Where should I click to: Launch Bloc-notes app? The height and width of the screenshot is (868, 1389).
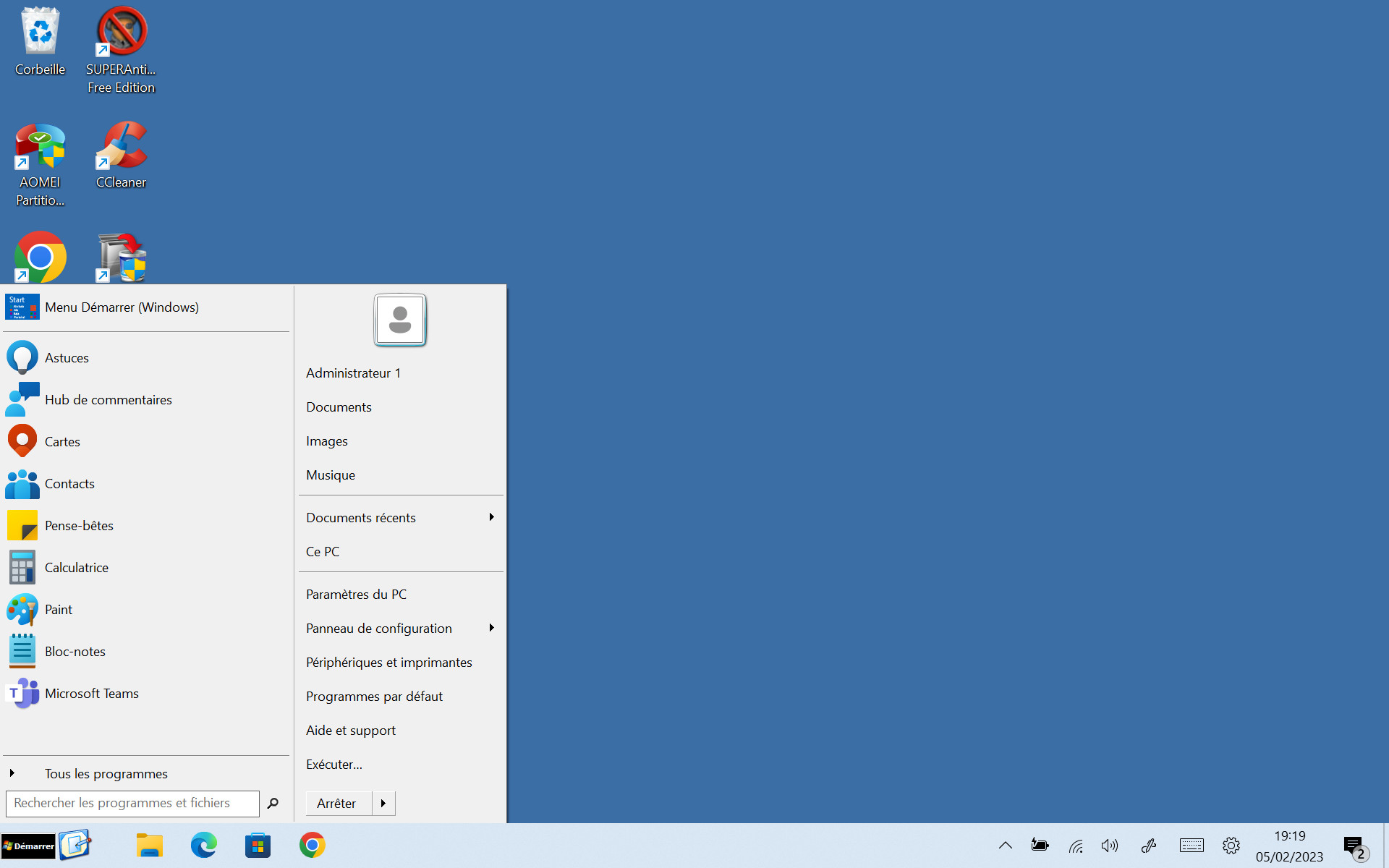[x=146, y=651]
